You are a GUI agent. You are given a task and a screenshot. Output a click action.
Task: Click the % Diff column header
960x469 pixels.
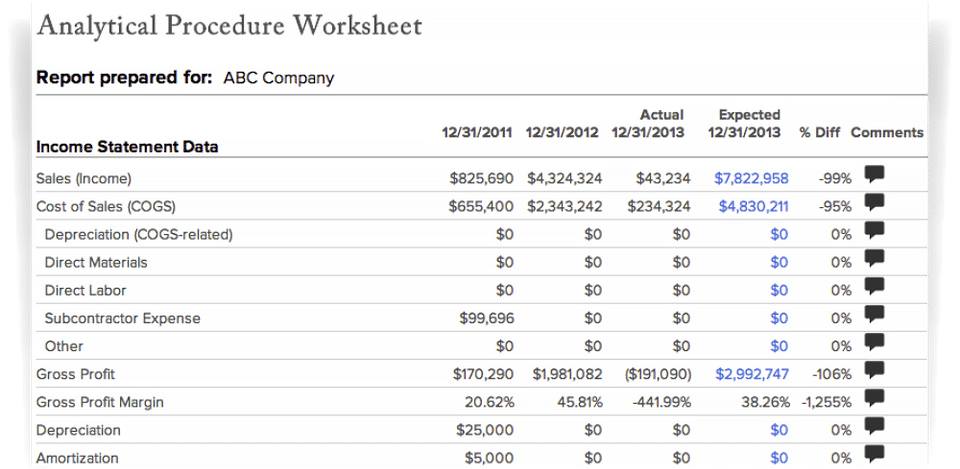819,133
